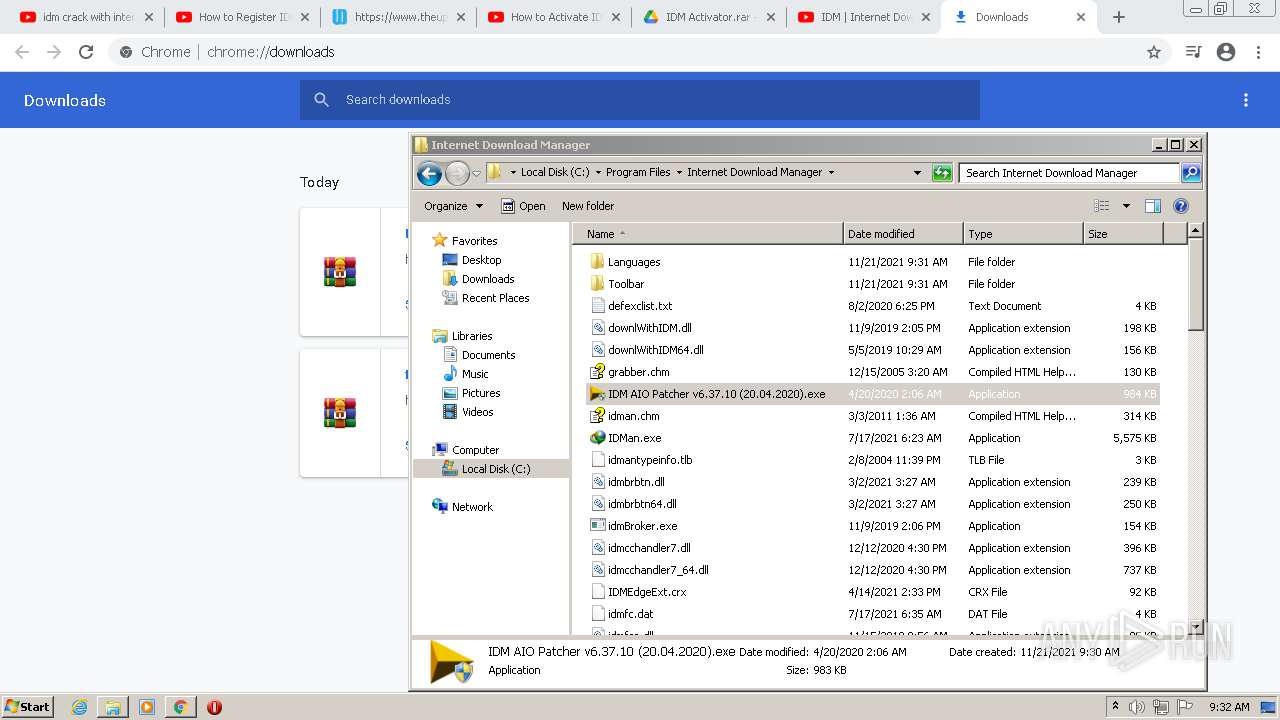This screenshot has width=1280, height=720.
Task: Expand the Program Files breadcrumb arrow
Action: [679, 173]
